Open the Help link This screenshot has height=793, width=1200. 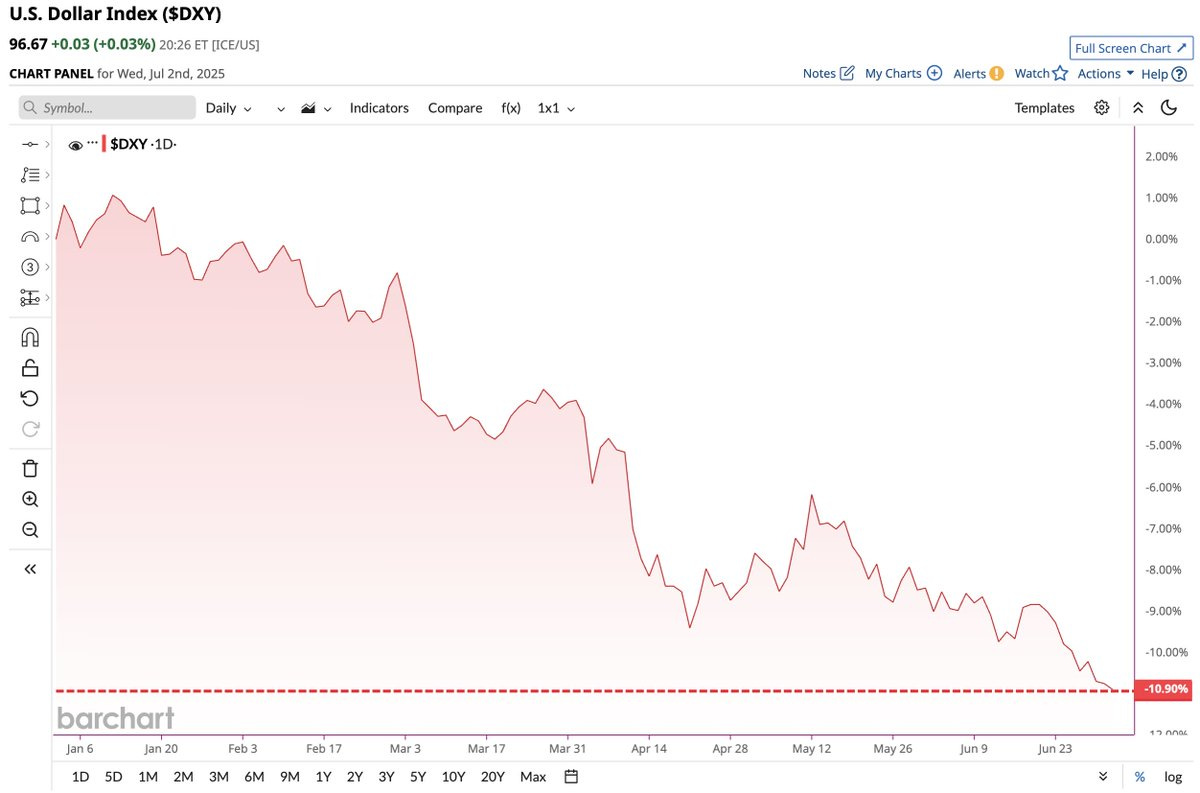pos(1164,73)
